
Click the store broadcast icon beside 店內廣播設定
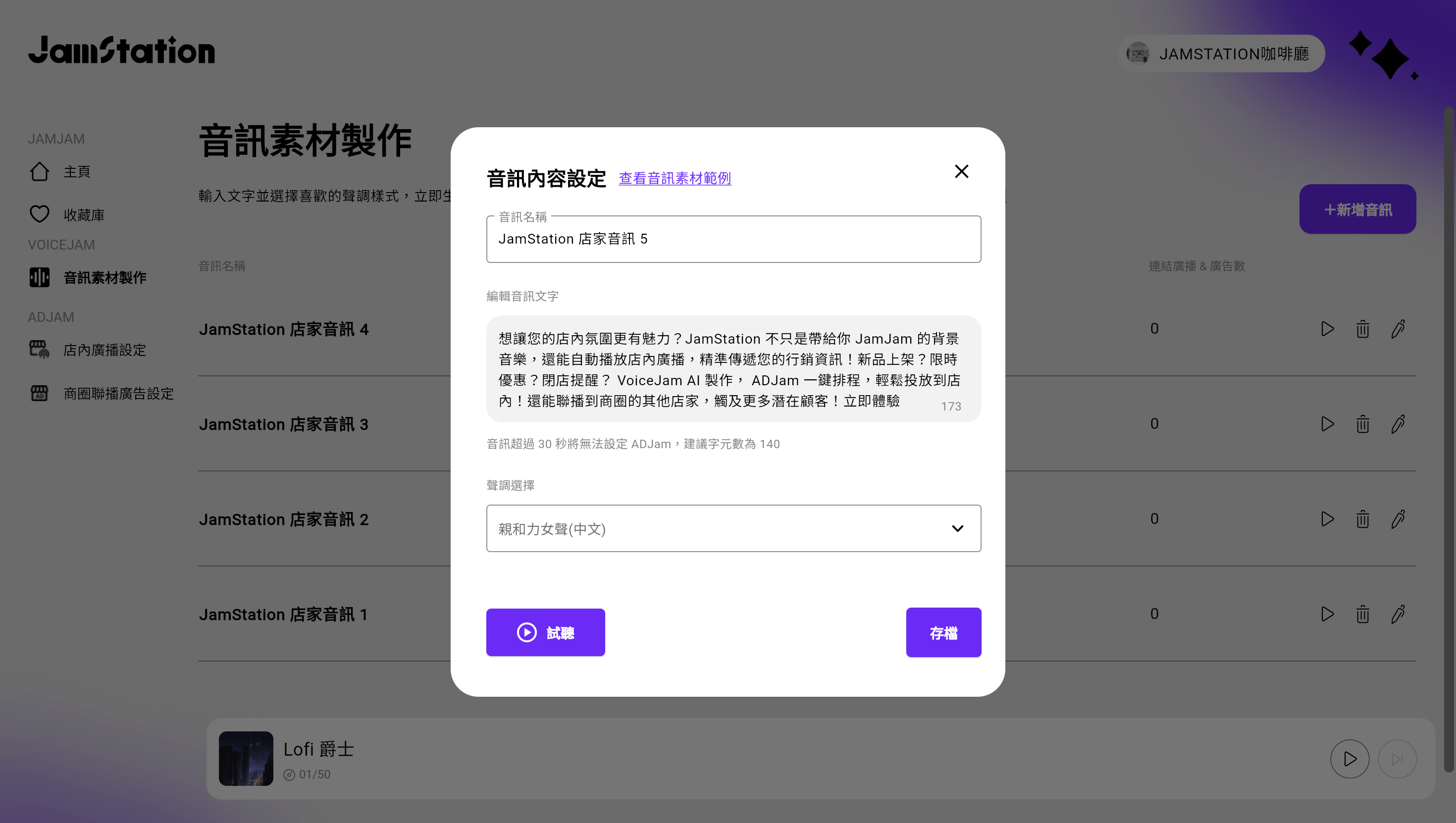[x=40, y=349]
